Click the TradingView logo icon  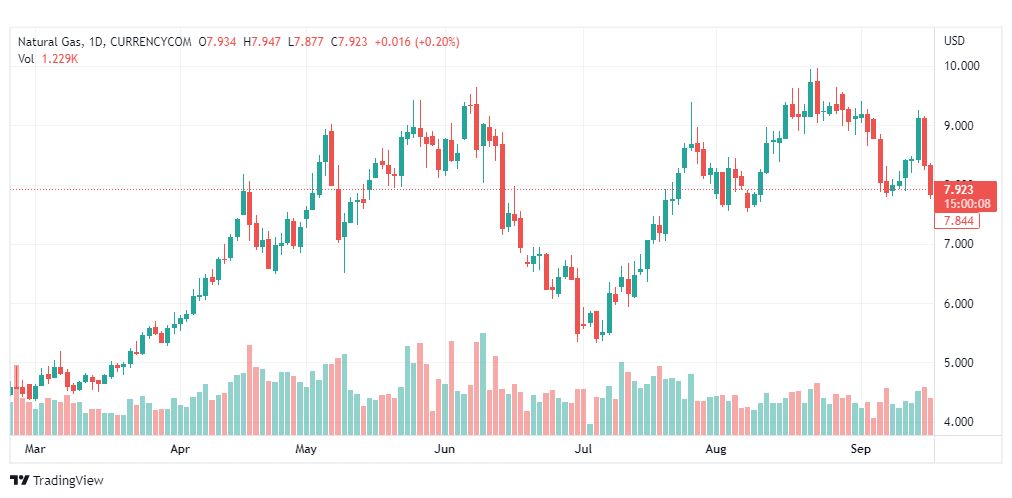coord(20,481)
